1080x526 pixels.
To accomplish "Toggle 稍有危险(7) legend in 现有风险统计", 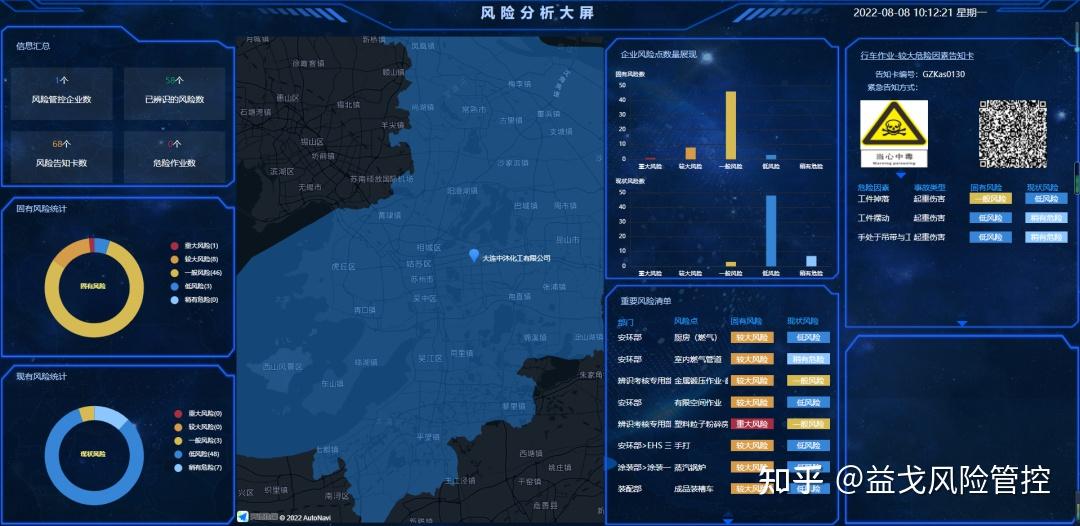I will click(197, 467).
